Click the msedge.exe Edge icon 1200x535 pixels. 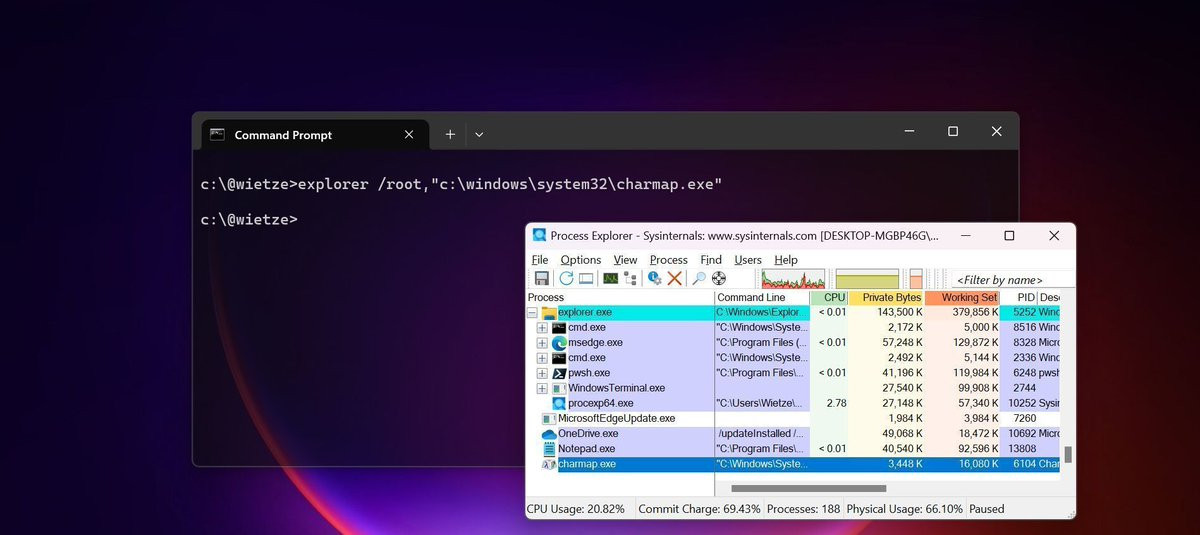click(559, 343)
